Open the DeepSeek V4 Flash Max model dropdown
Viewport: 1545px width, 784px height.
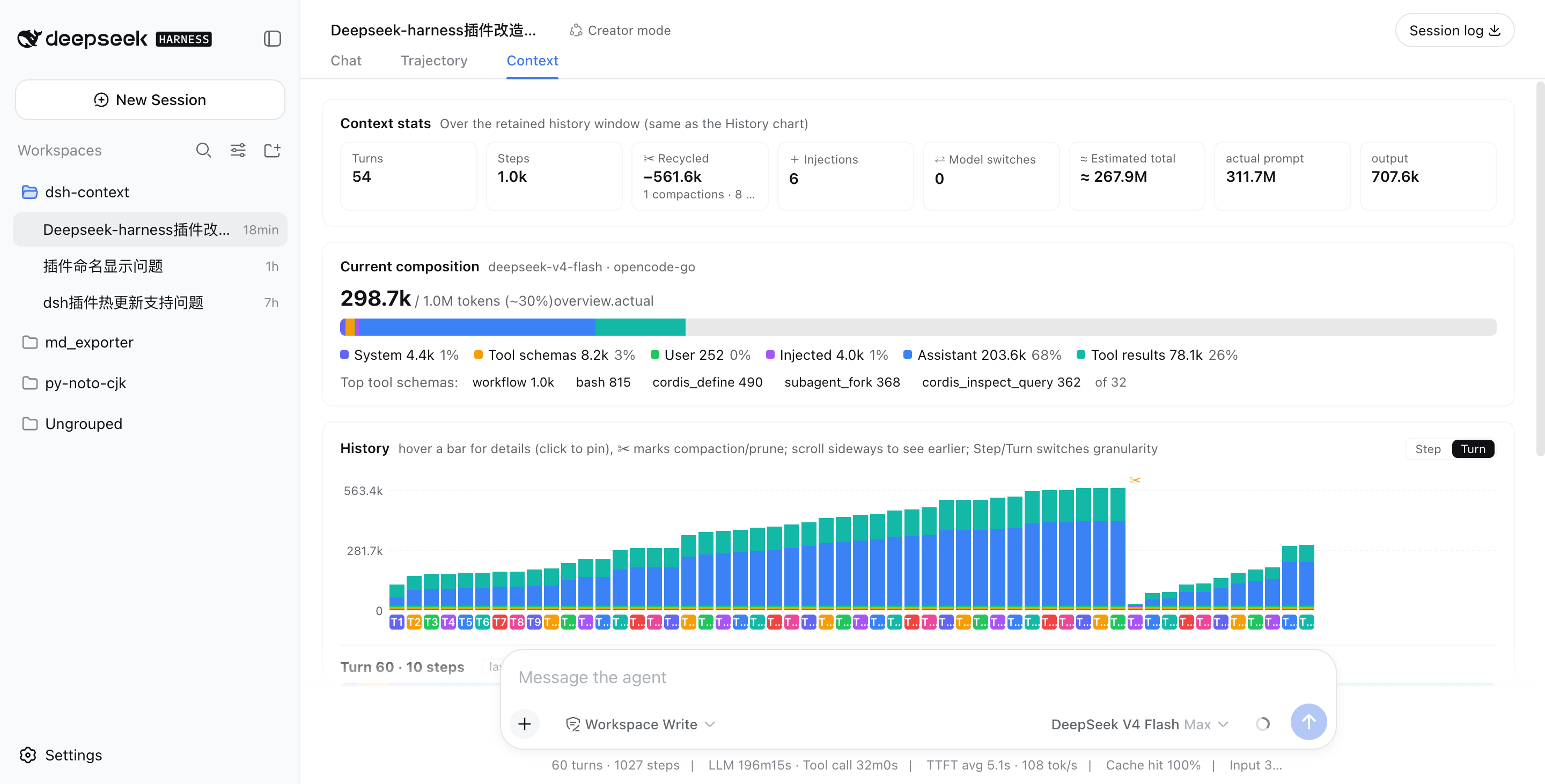coord(1139,724)
